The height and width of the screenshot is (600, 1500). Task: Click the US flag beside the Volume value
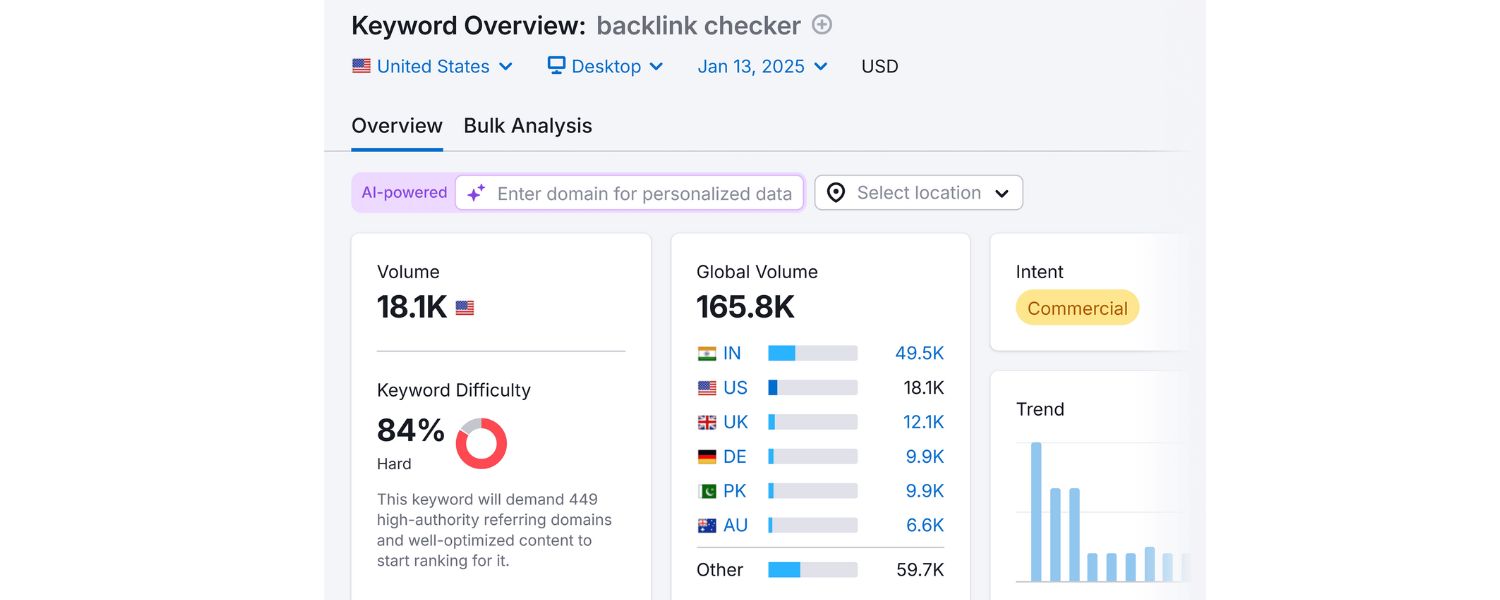pyautogui.click(x=463, y=308)
